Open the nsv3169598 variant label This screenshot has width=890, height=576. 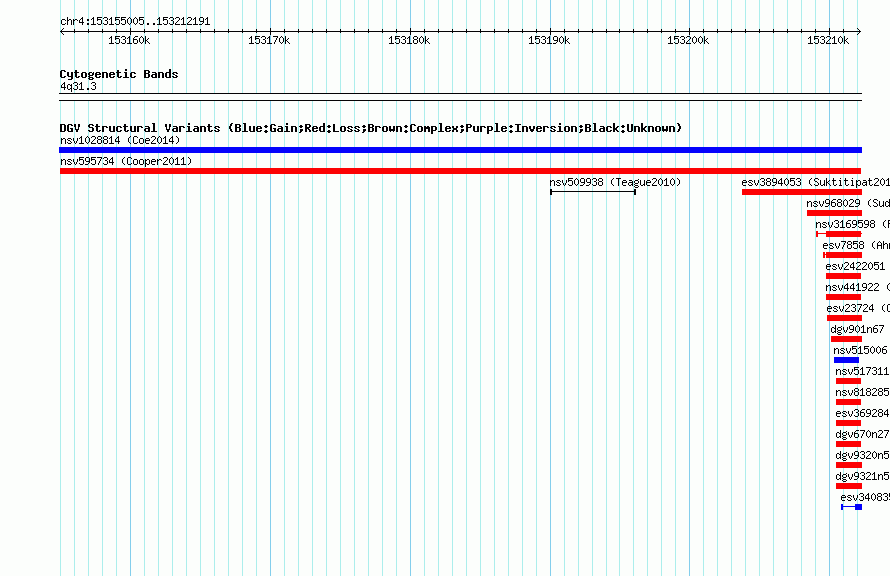click(x=852, y=224)
